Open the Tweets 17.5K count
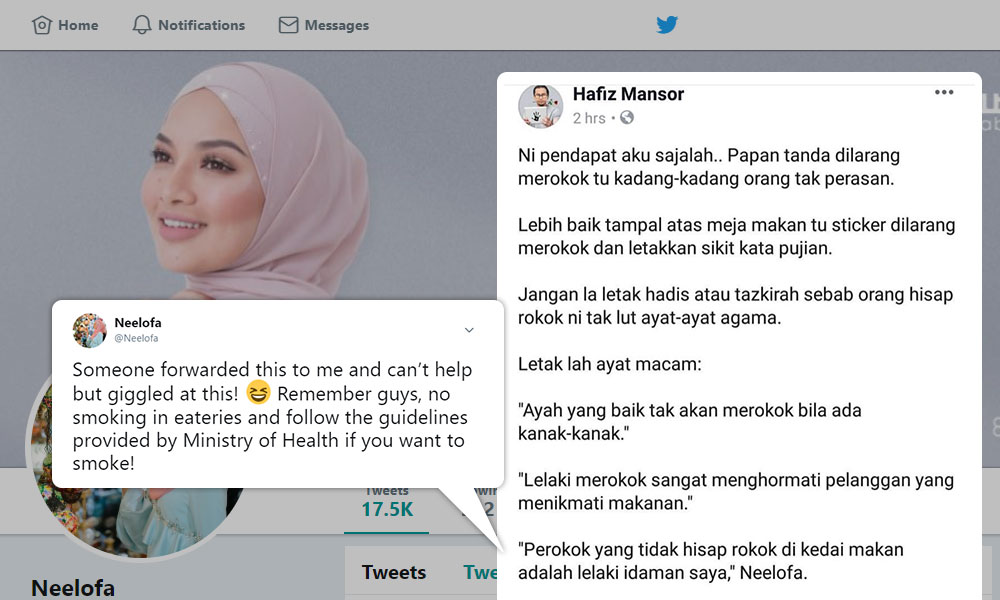1000x600 pixels. [387, 504]
